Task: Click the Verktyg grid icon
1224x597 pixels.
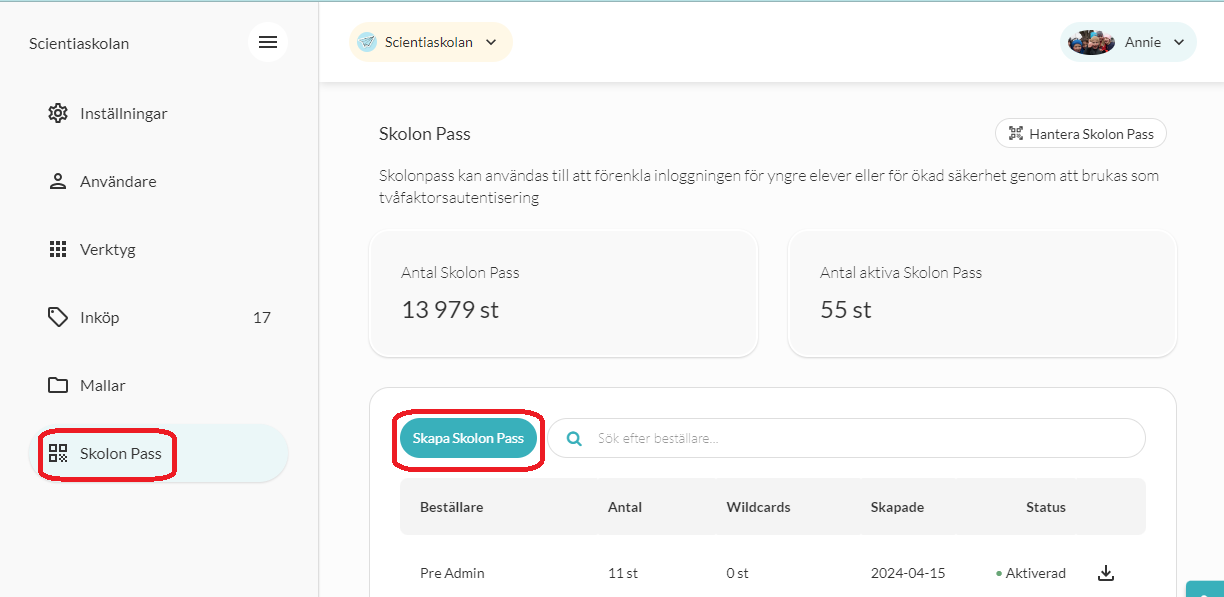Action: pyautogui.click(x=58, y=249)
